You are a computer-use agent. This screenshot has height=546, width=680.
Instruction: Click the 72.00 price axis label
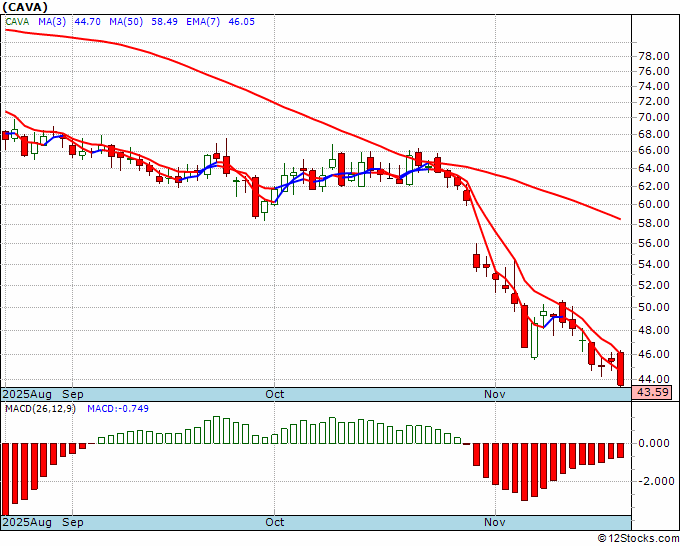click(654, 101)
